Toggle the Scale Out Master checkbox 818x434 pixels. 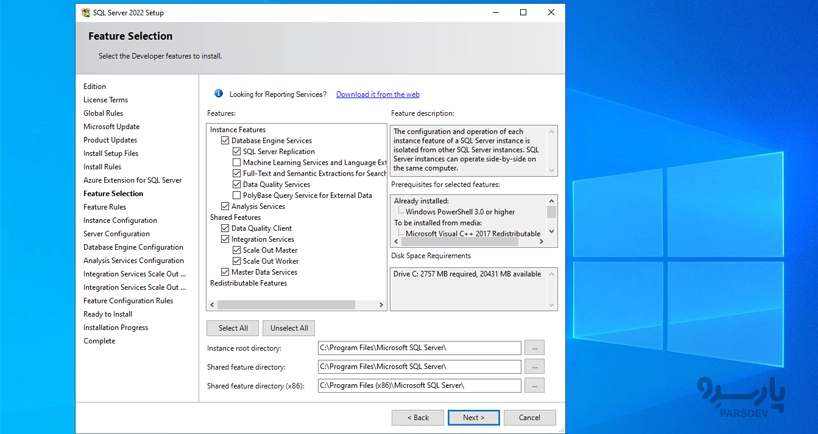pyautogui.click(x=237, y=251)
